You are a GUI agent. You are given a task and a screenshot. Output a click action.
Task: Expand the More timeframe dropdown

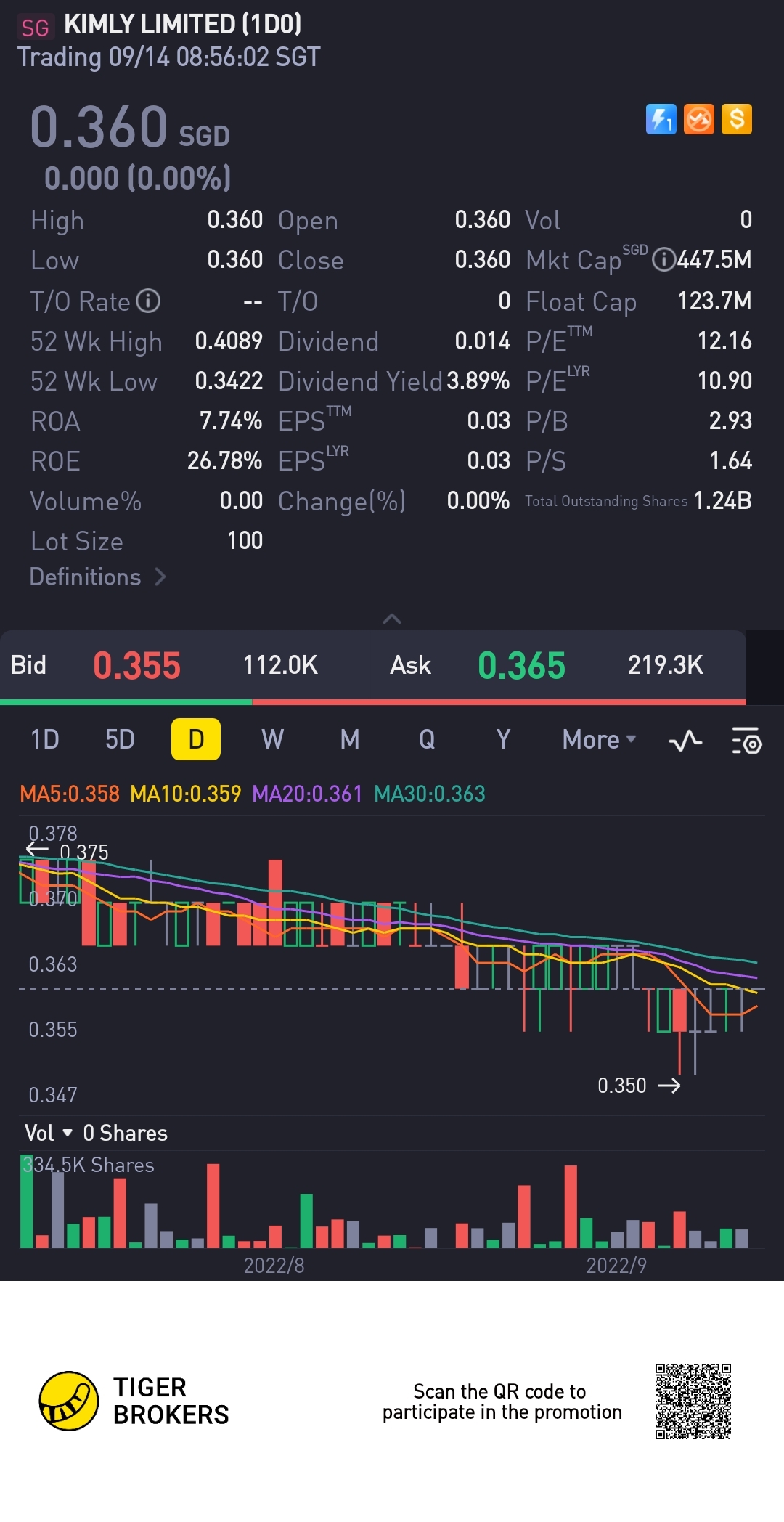[600, 740]
